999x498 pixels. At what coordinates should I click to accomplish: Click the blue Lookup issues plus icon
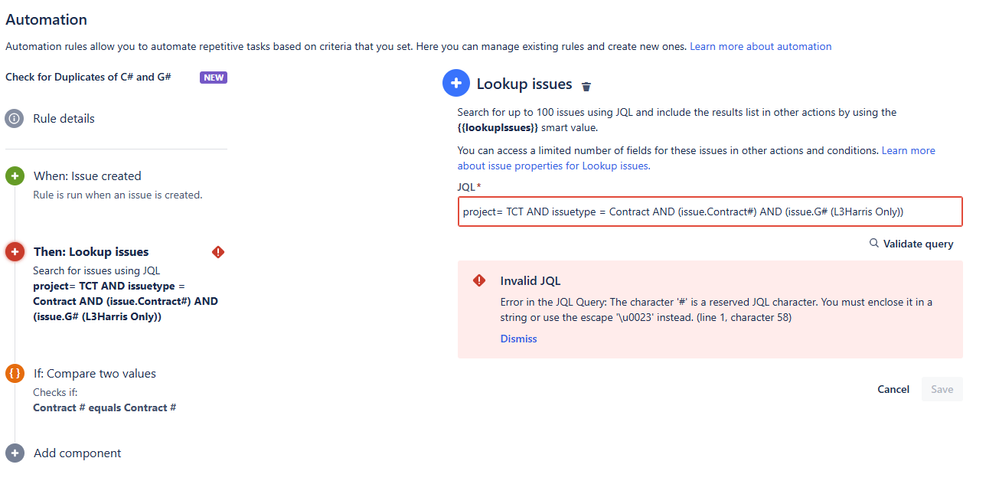(456, 83)
